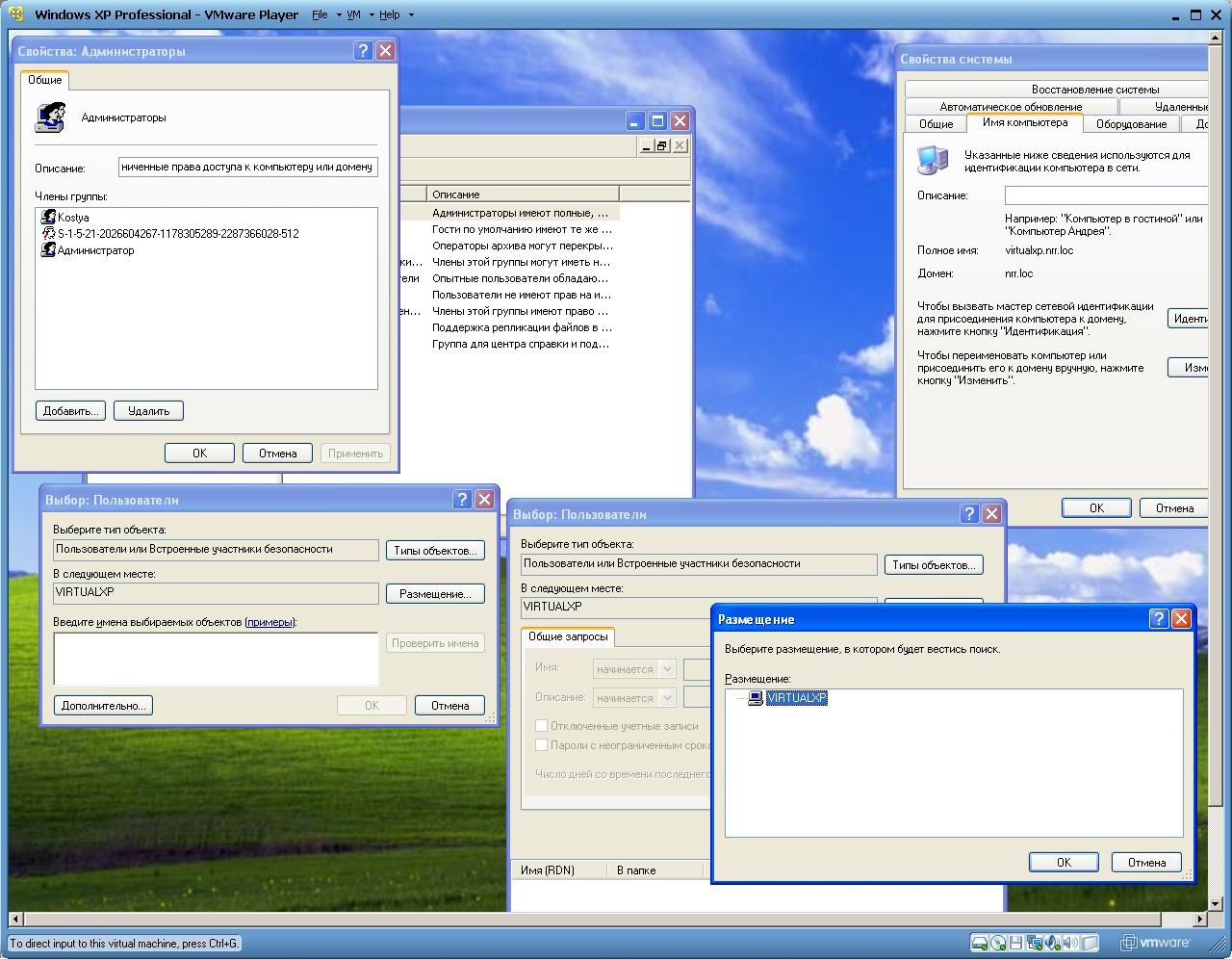
Task: Click the help question mark in Размещение dialog
Action: (x=1159, y=618)
